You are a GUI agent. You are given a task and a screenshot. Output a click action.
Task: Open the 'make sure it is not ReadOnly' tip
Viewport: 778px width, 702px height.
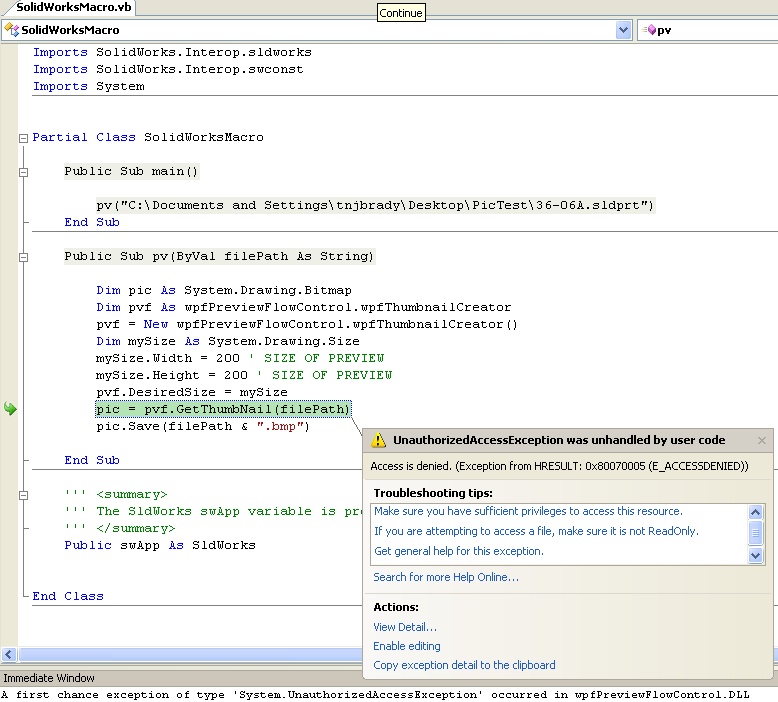(536, 531)
